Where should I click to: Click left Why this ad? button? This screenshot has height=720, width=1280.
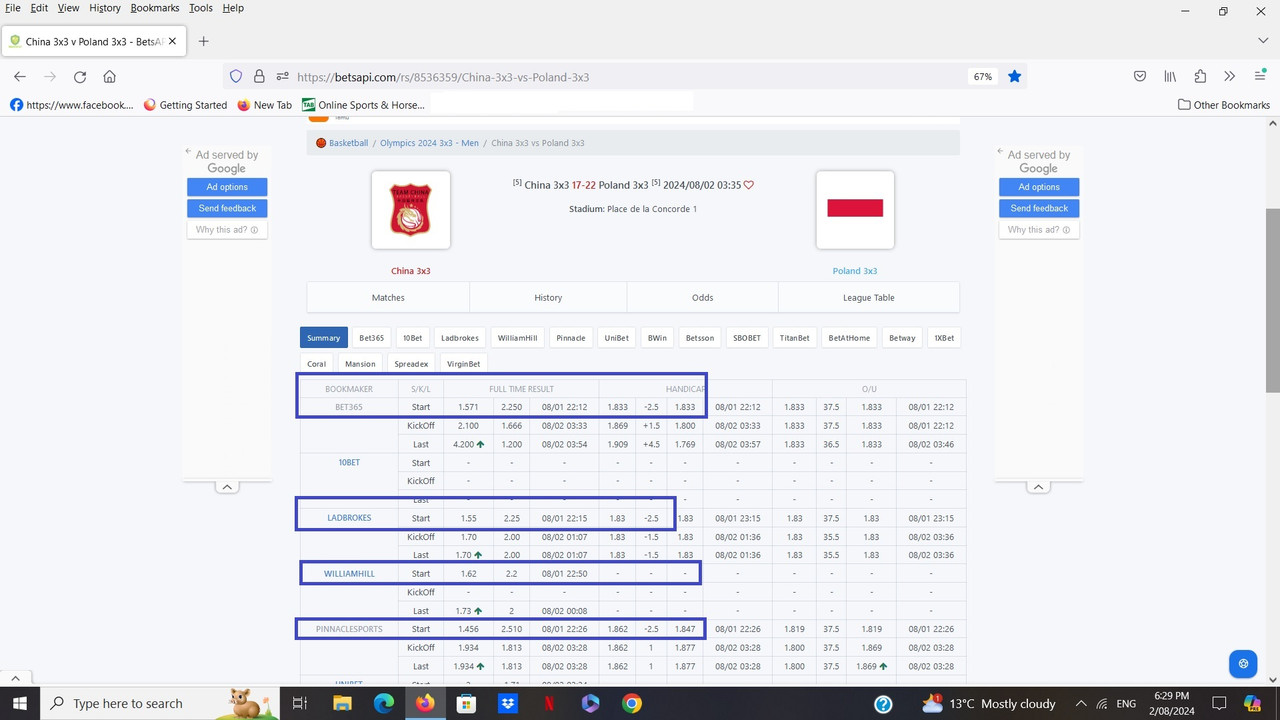click(x=227, y=230)
